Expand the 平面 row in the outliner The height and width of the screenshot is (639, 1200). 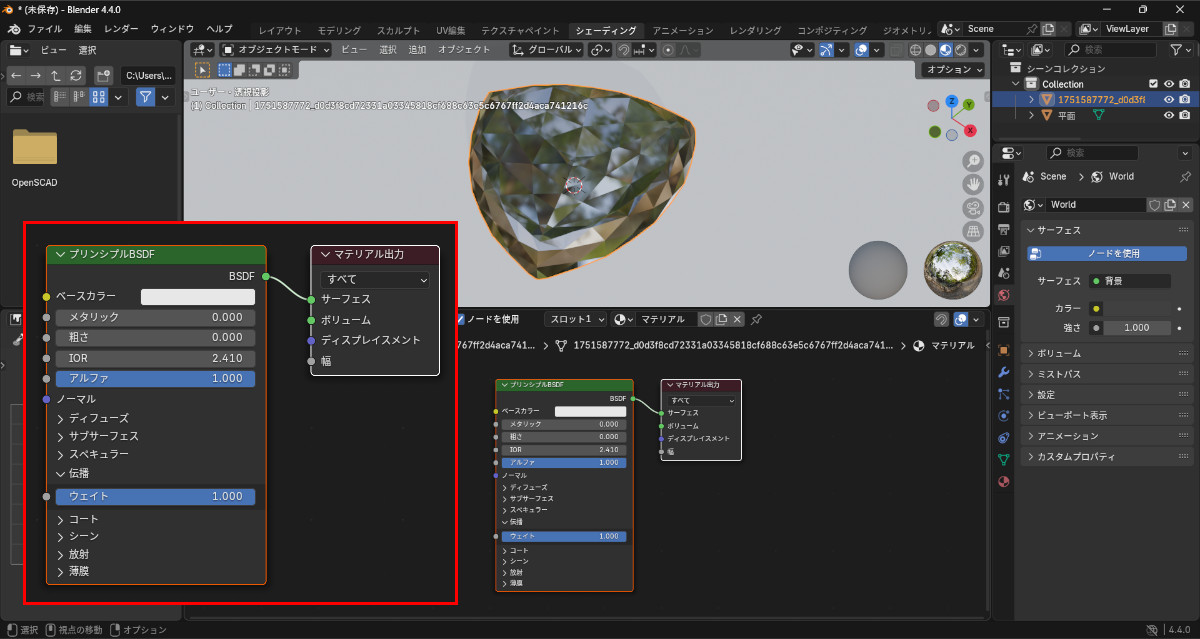click(1031, 115)
